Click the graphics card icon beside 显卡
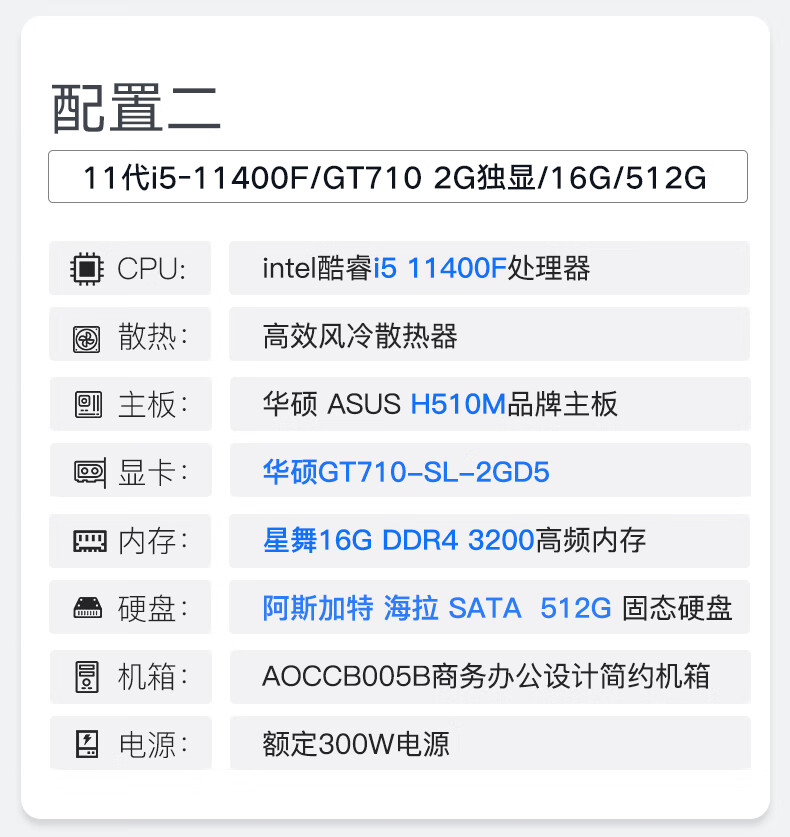790x837 pixels. point(88,473)
